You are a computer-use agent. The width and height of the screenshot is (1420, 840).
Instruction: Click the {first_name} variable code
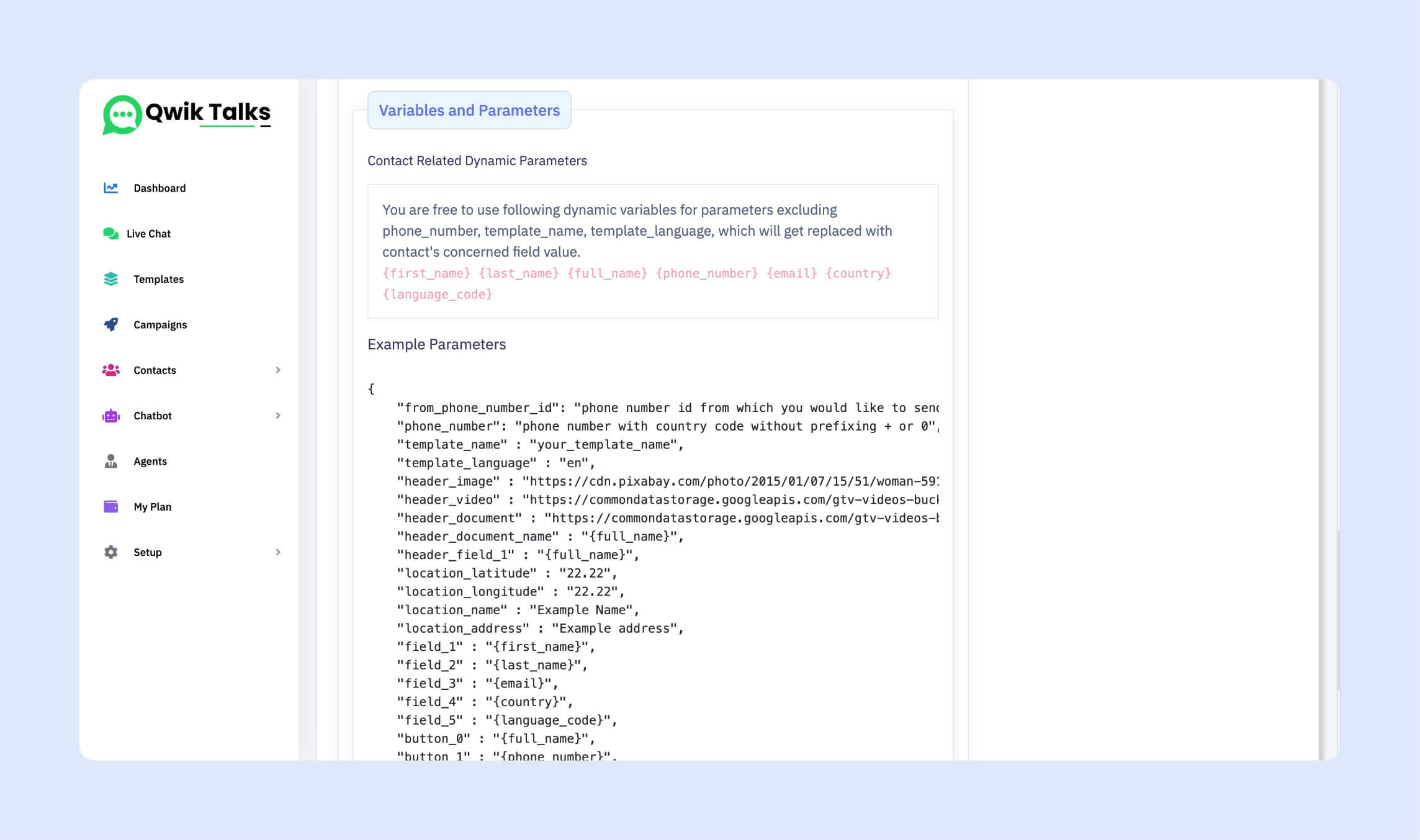[426, 274]
